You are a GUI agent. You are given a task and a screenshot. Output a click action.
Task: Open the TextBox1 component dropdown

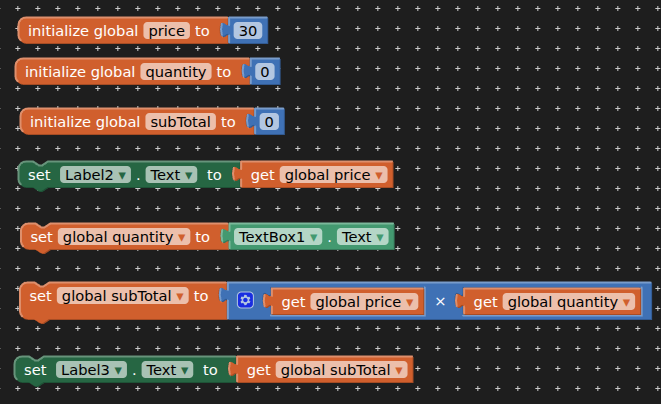point(278,237)
